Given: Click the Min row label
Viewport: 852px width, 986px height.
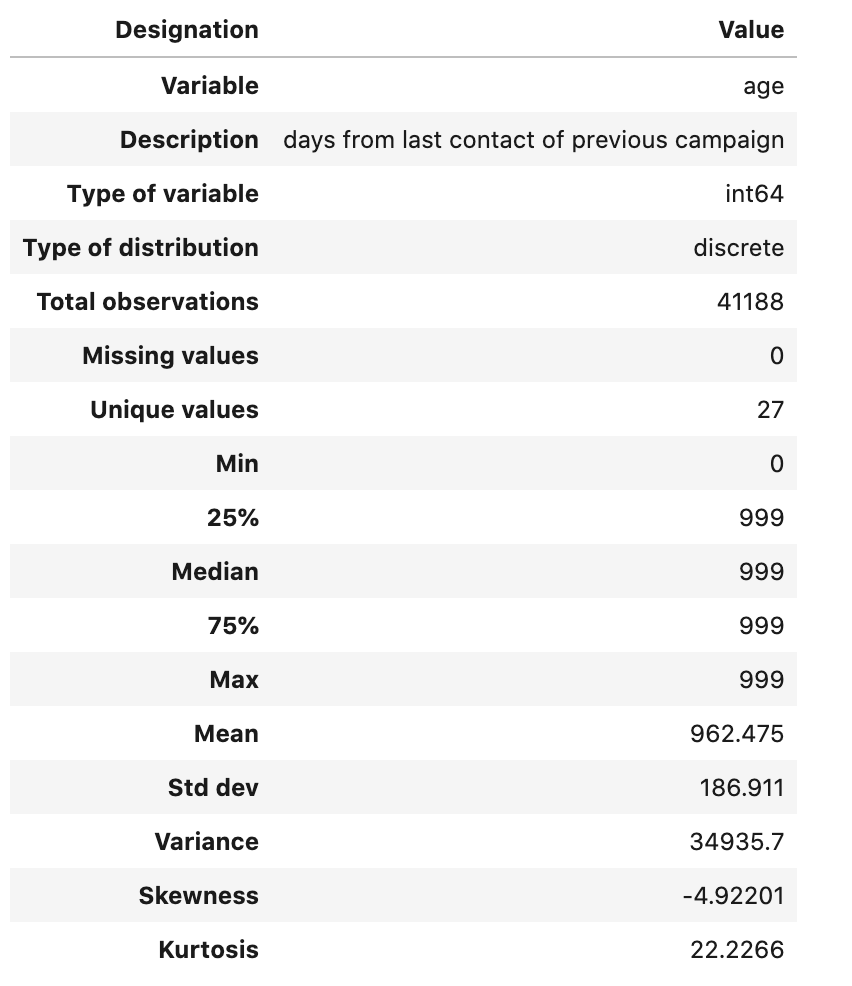Looking at the screenshot, I should click(x=237, y=464).
